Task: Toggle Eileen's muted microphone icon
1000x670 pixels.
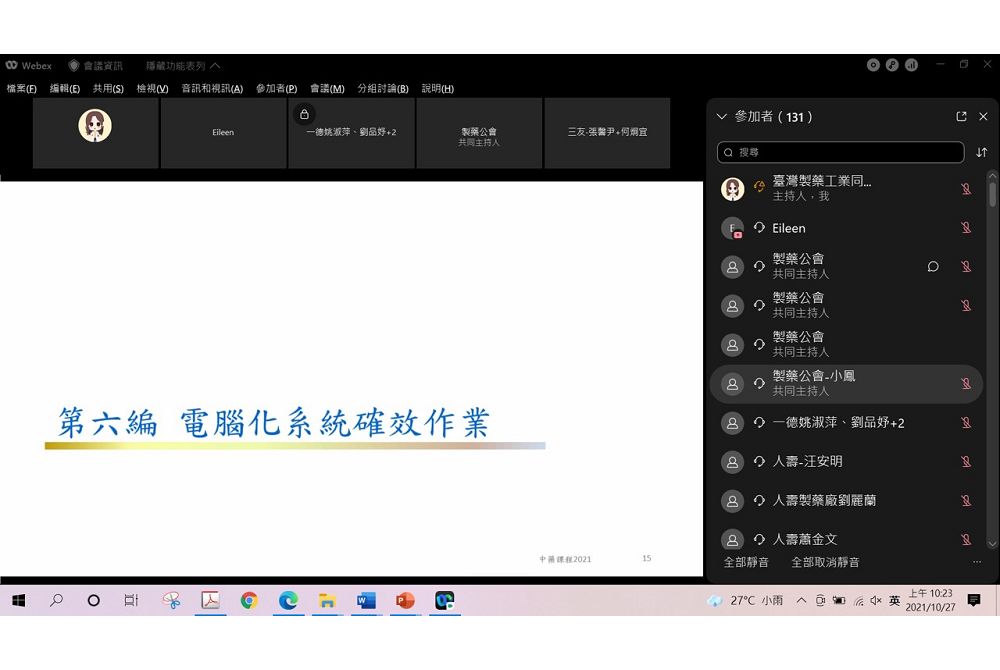Action: click(x=966, y=228)
